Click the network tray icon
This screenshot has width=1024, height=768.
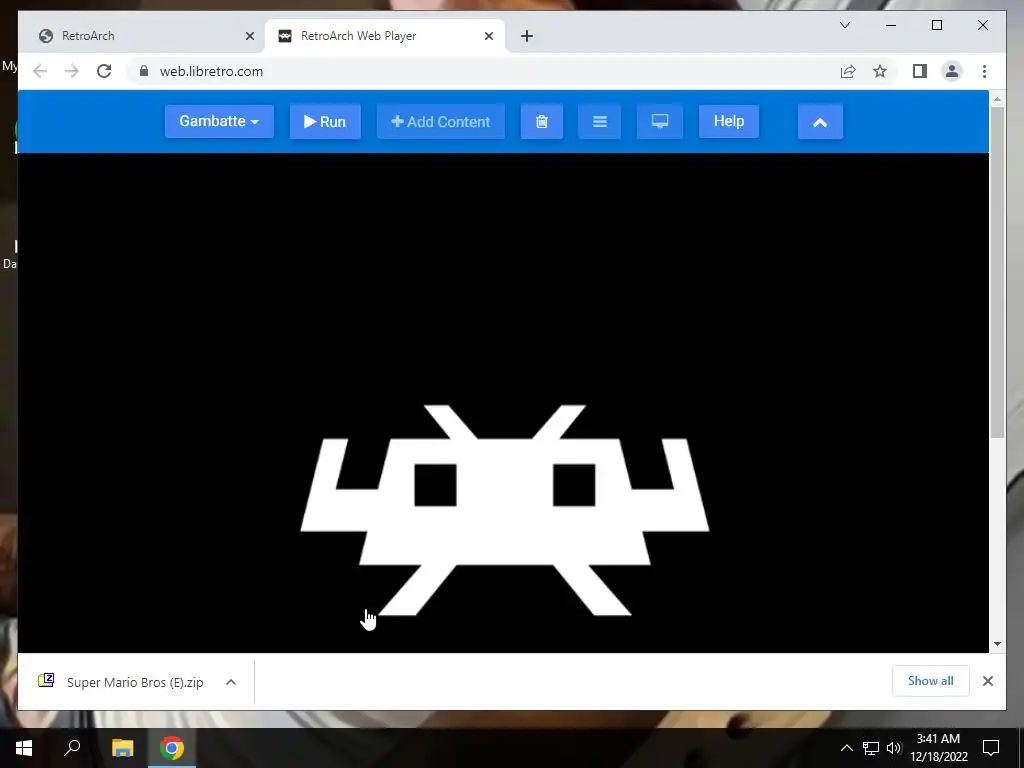click(x=871, y=748)
